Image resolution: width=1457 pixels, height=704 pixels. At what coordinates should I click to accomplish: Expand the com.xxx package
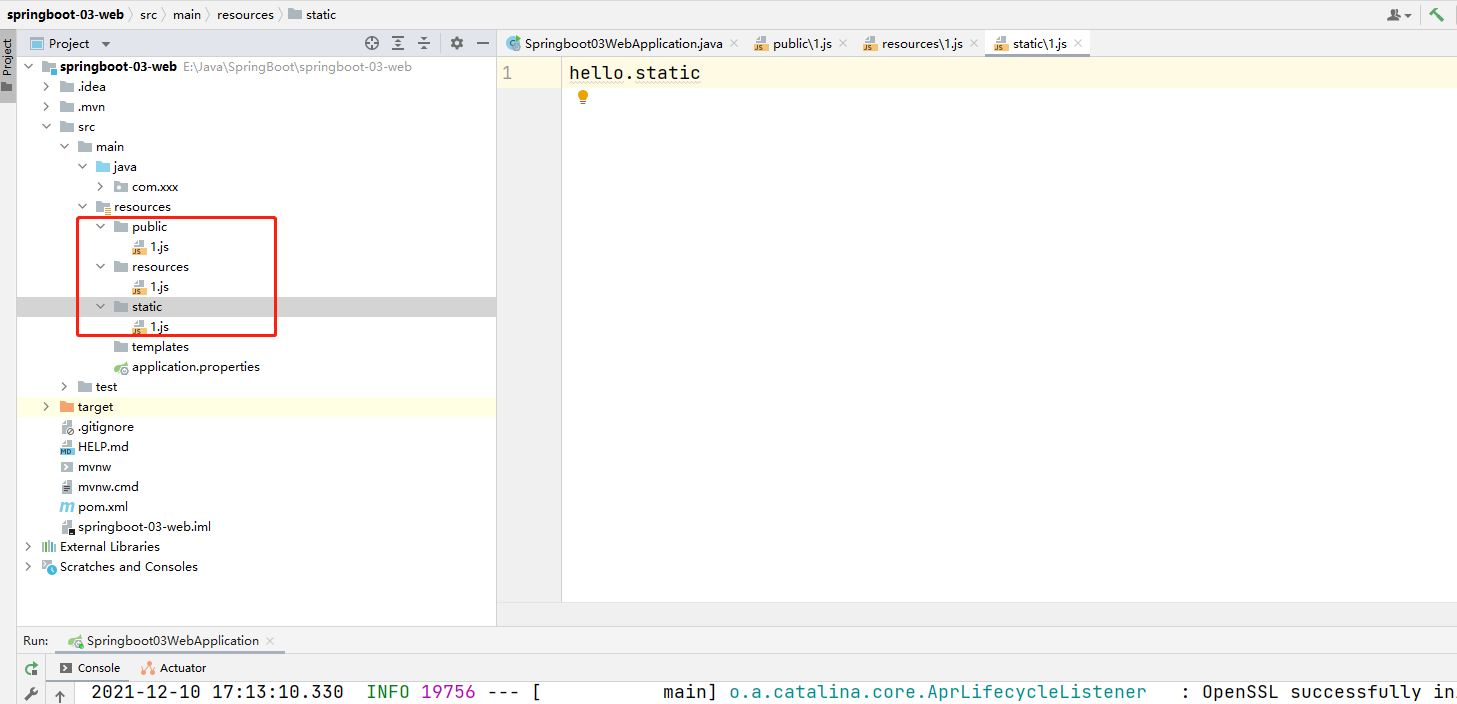point(100,187)
